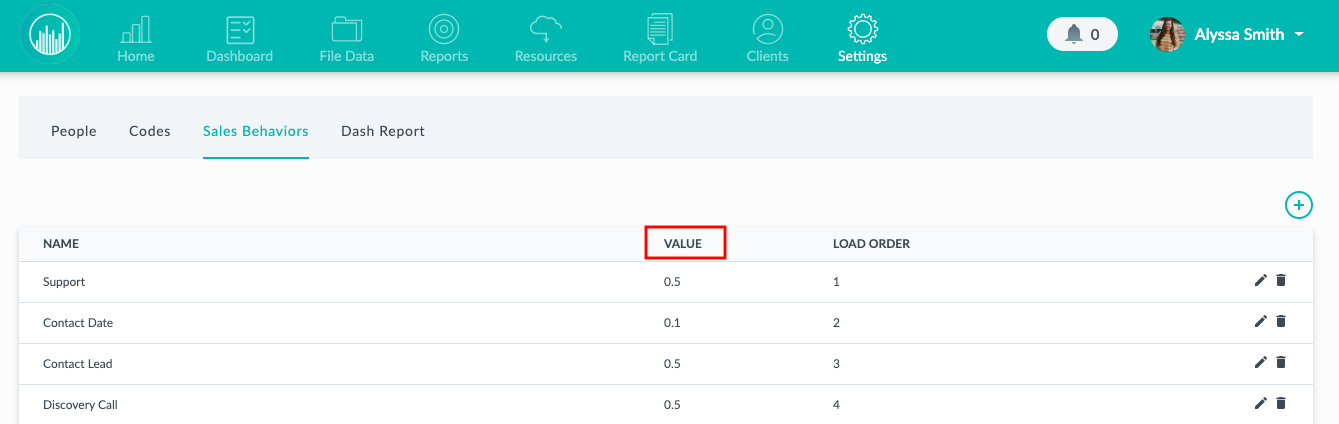The width and height of the screenshot is (1339, 424).
Task: Go to File Data folder icon
Action: (x=347, y=29)
